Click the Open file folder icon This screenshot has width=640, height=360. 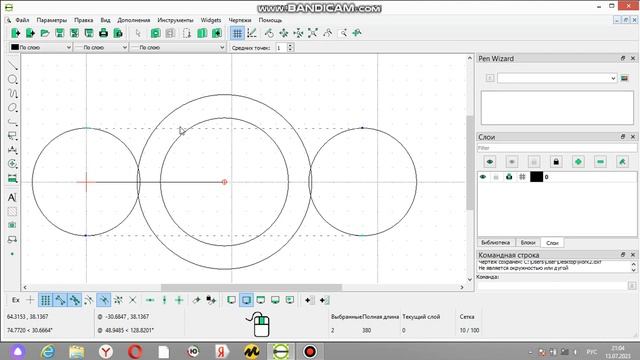coord(45,33)
